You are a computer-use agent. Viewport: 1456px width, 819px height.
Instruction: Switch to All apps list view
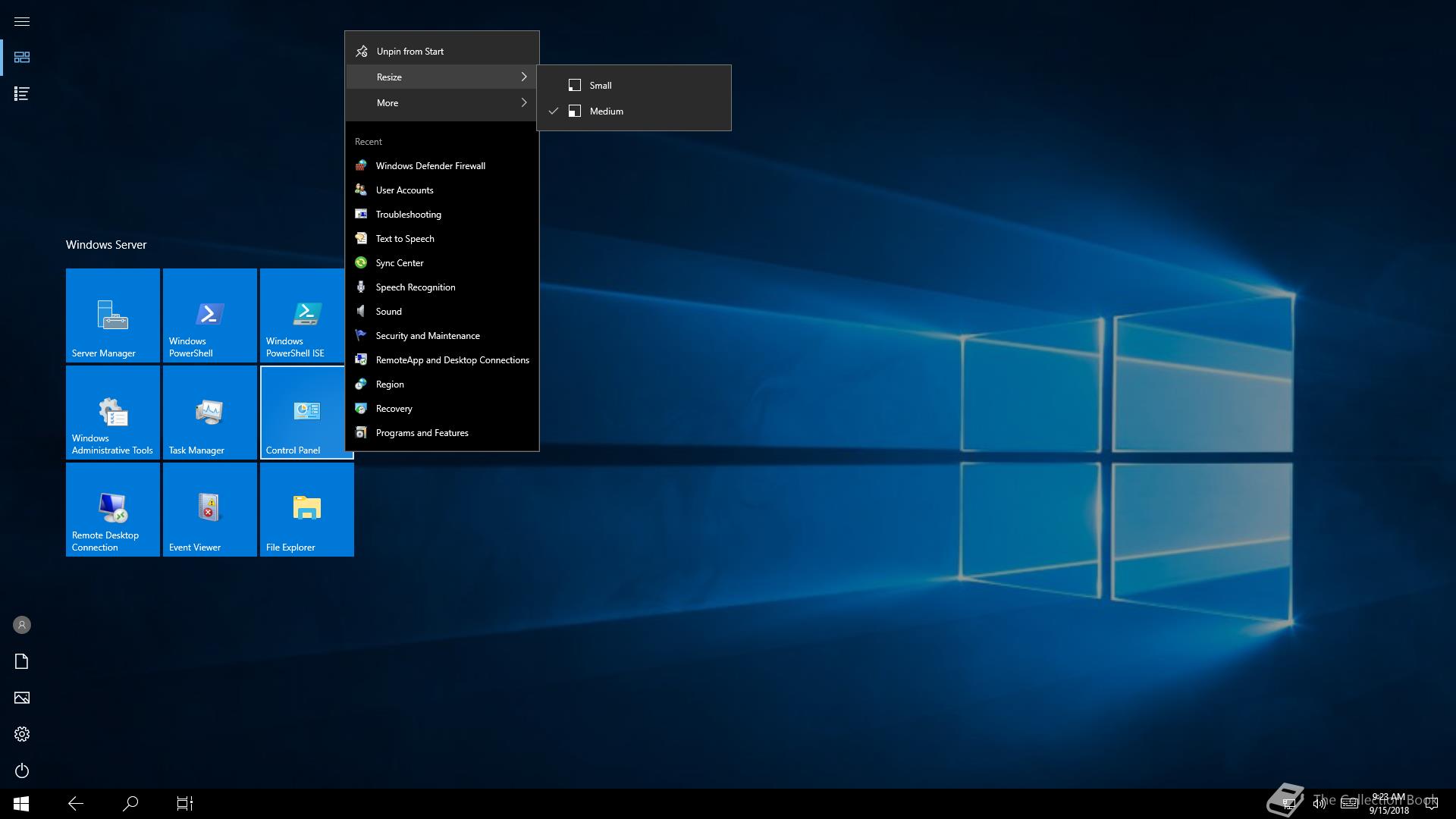22,94
